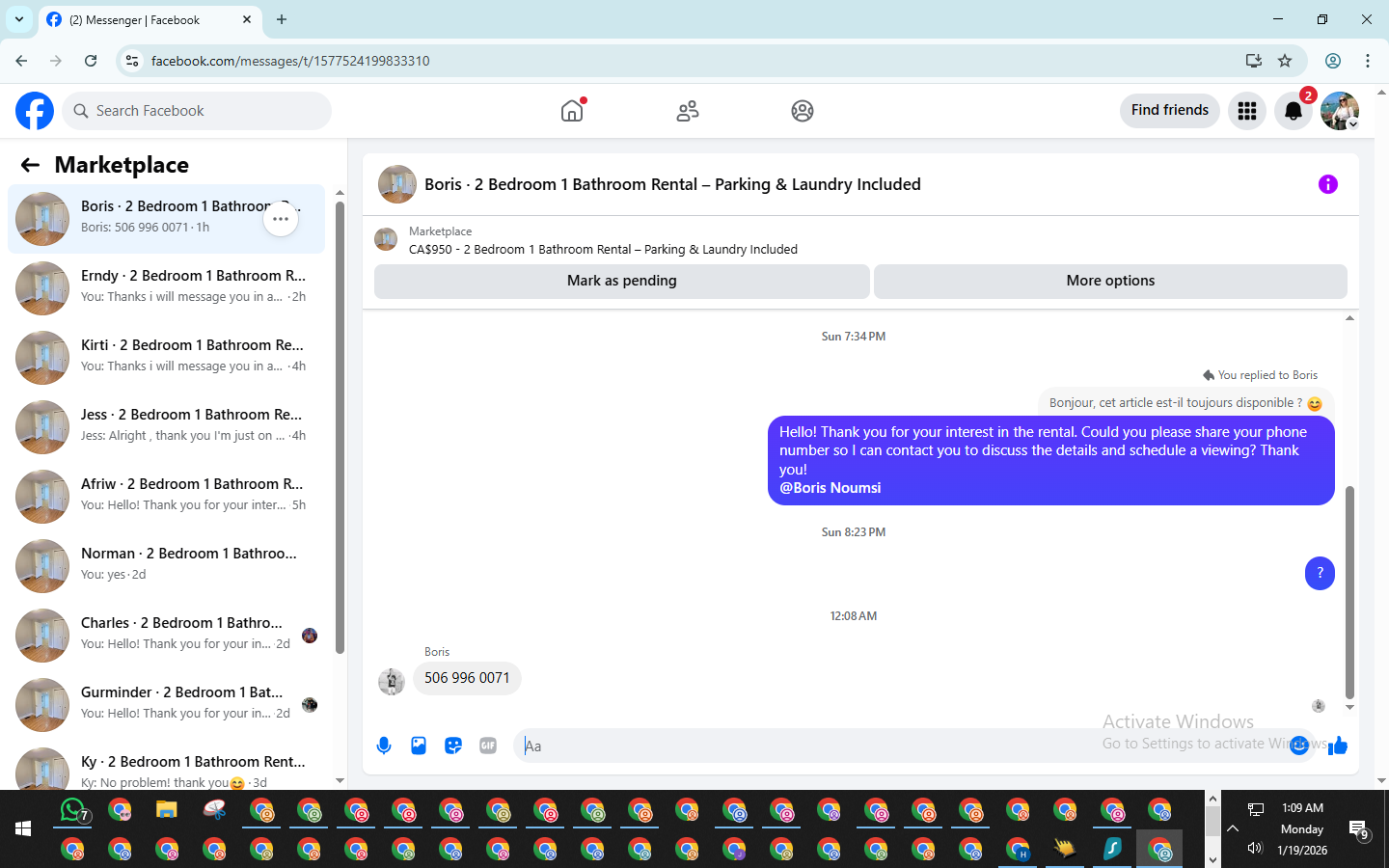Click the browser address bar URL
The height and width of the screenshot is (868, 1389).
coord(290,61)
